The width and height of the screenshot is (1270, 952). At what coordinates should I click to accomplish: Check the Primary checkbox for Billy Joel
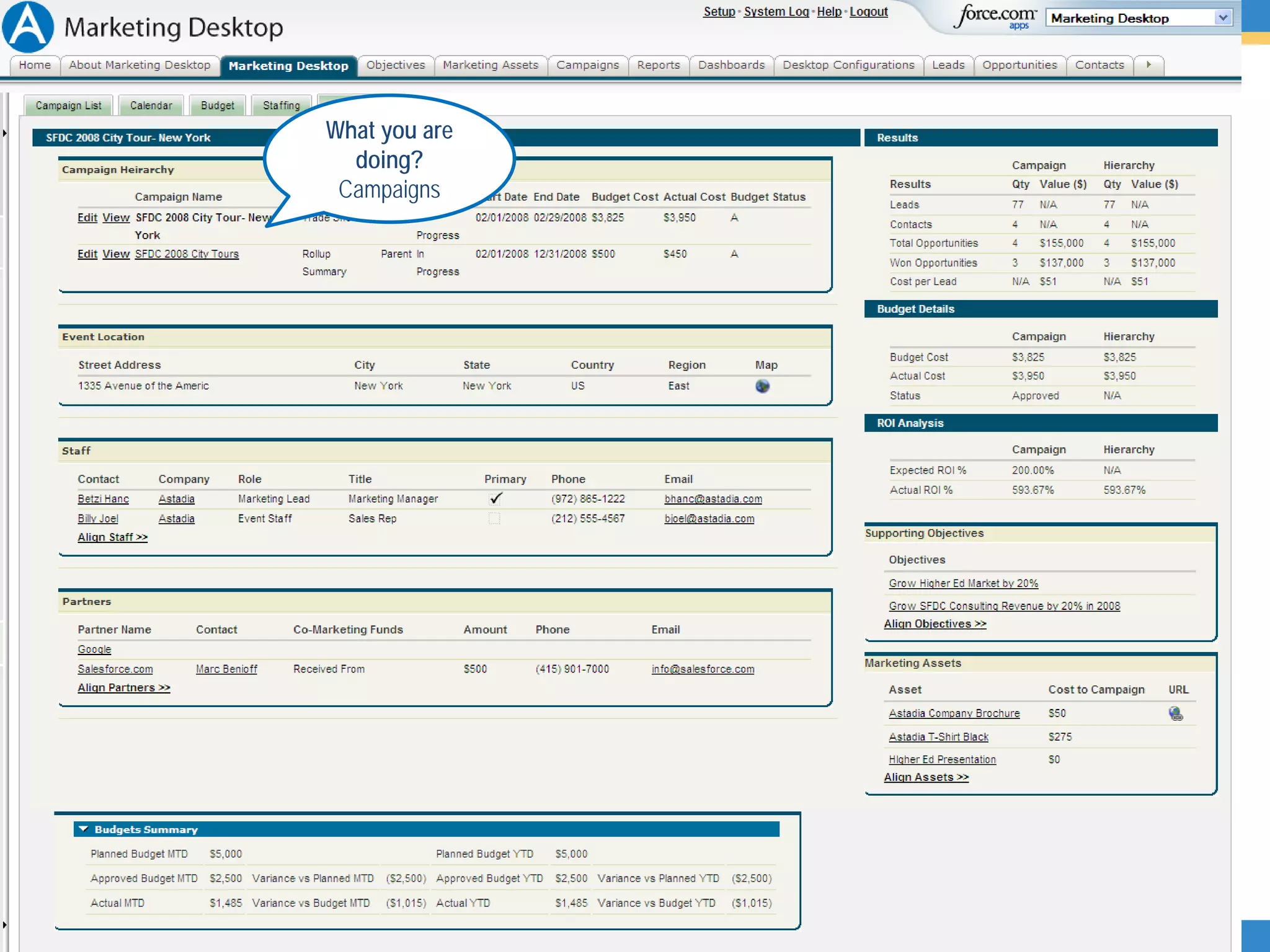(x=494, y=519)
